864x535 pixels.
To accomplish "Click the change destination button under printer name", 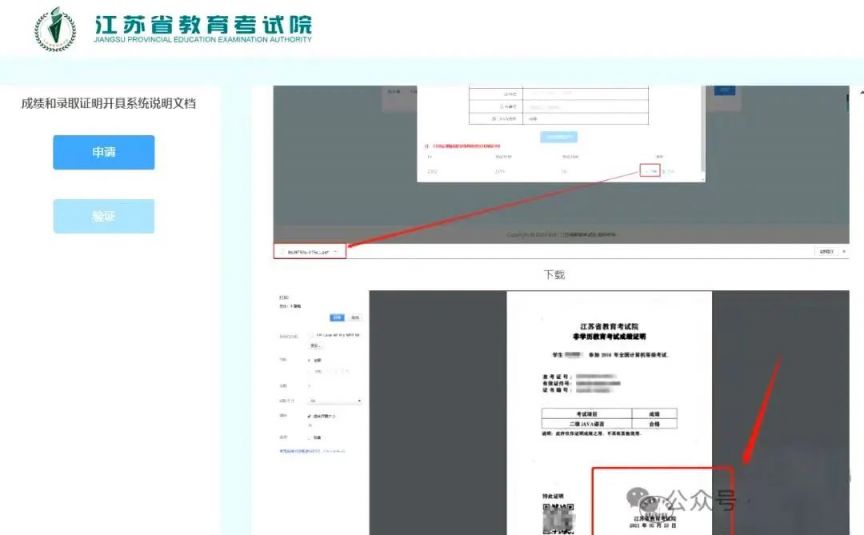I will tap(315, 345).
